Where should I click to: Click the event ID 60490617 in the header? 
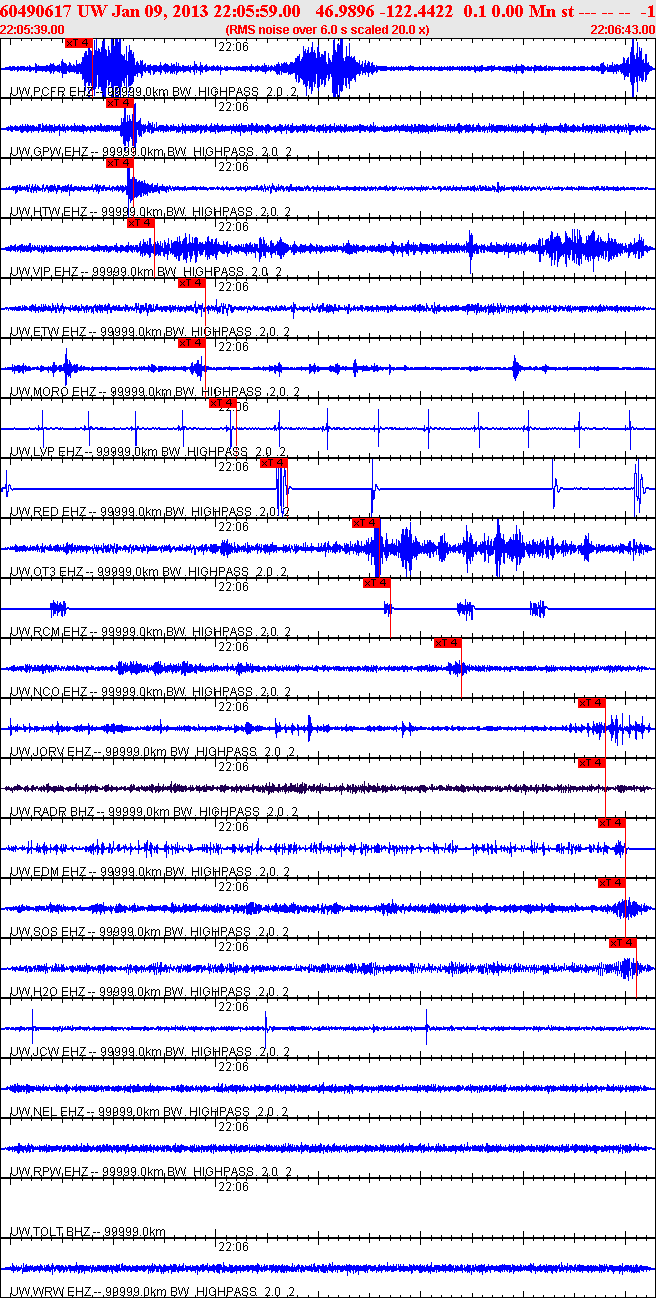36,11
